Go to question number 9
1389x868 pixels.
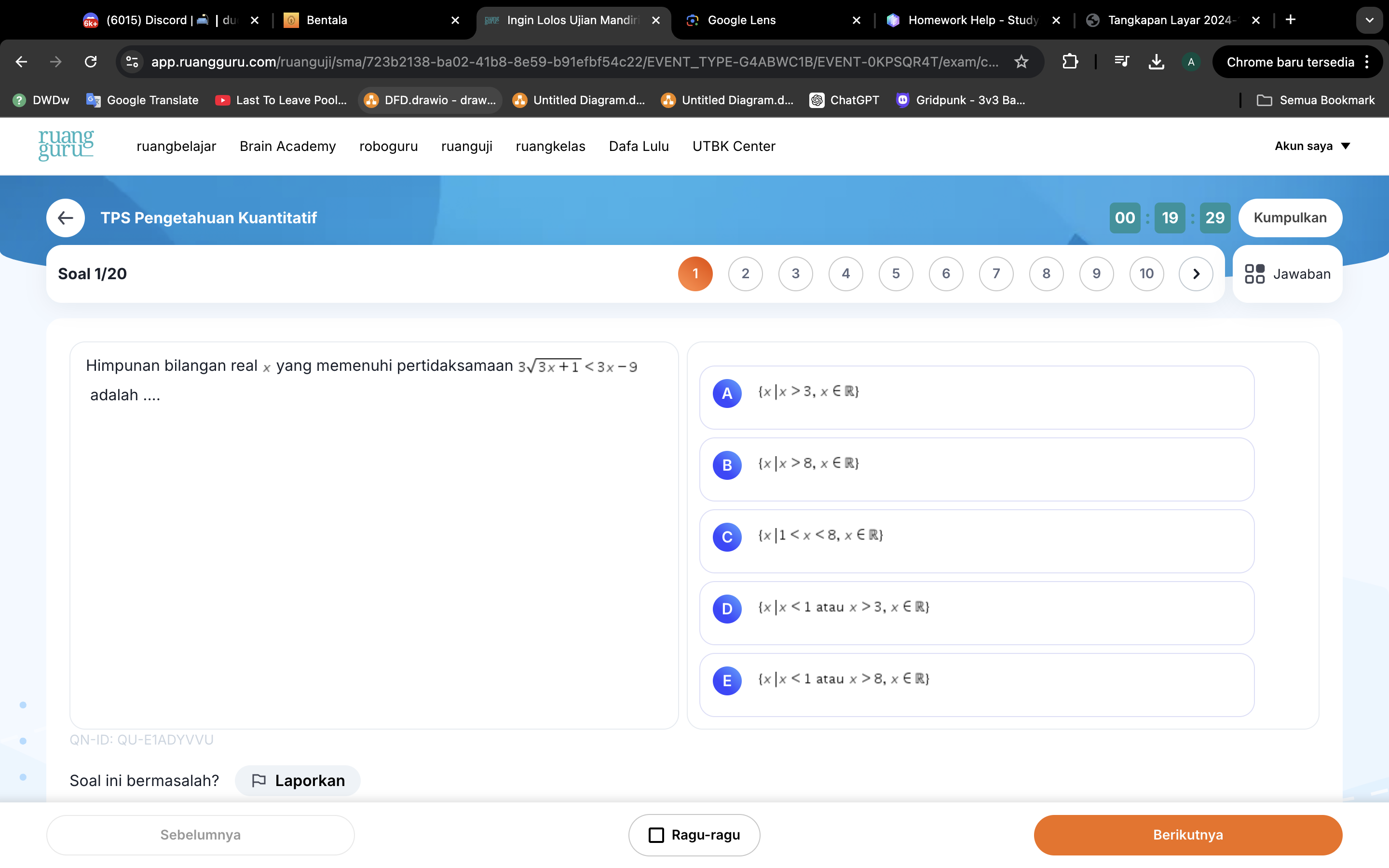[1096, 273]
